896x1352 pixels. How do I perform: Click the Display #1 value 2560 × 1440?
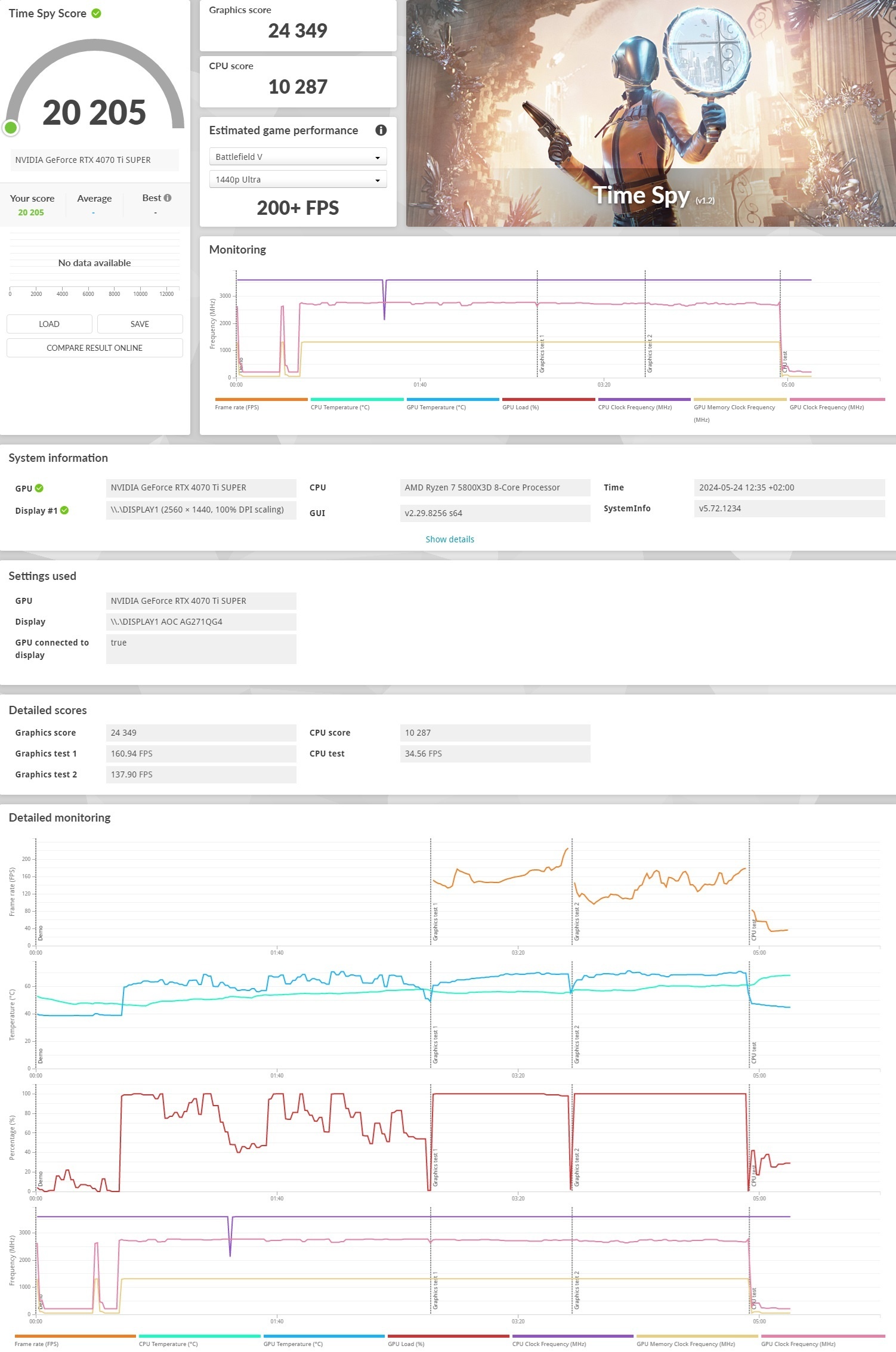[x=201, y=510]
